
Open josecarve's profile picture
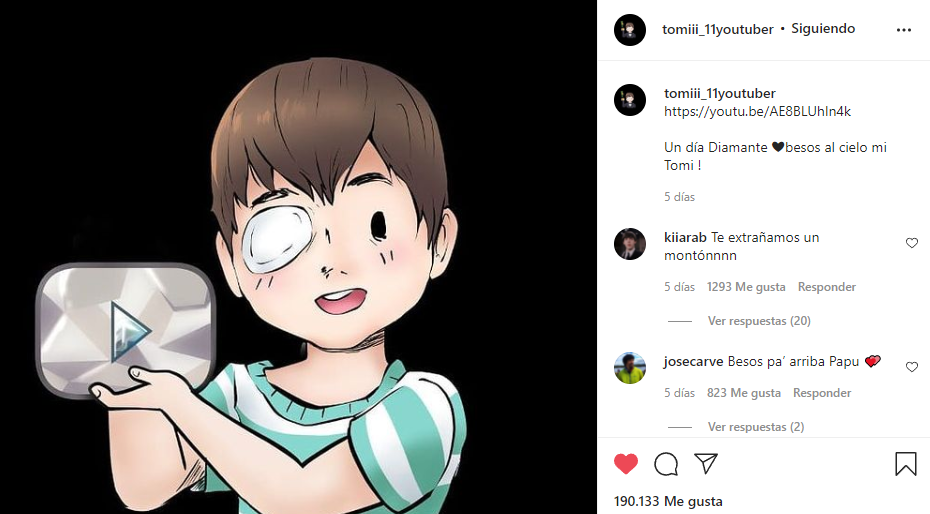pyautogui.click(x=630, y=367)
